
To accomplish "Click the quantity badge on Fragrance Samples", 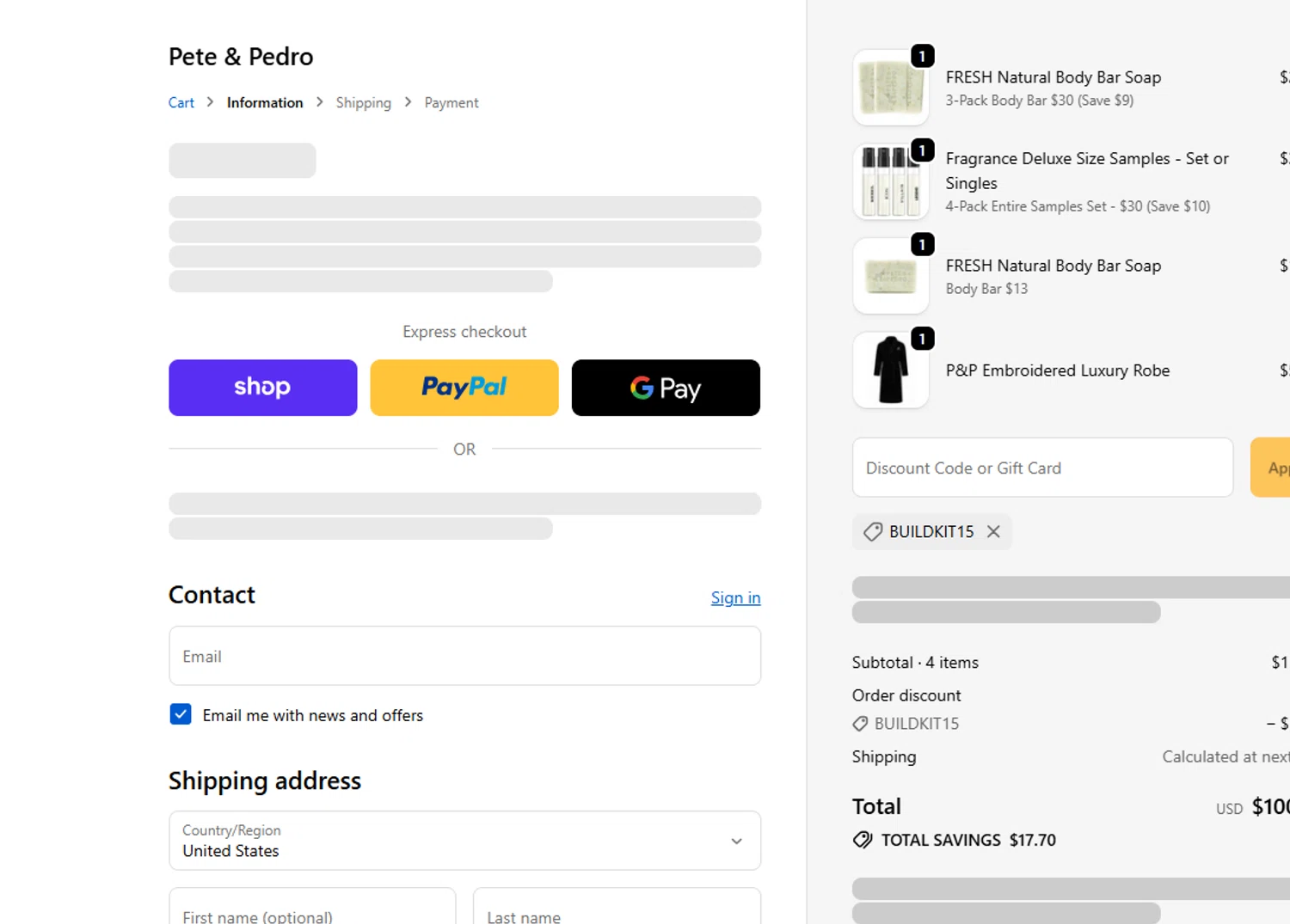I will (922, 150).
